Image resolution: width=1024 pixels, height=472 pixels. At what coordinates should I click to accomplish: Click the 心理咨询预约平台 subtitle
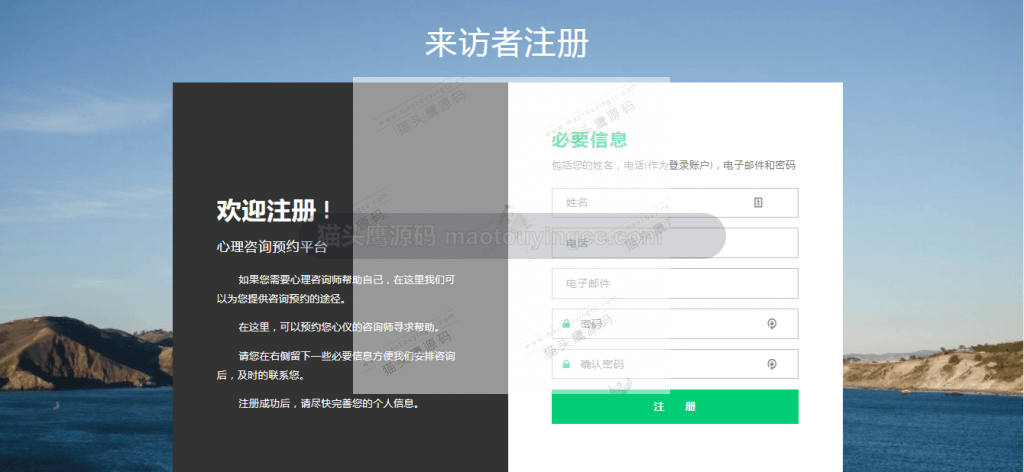pos(272,247)
